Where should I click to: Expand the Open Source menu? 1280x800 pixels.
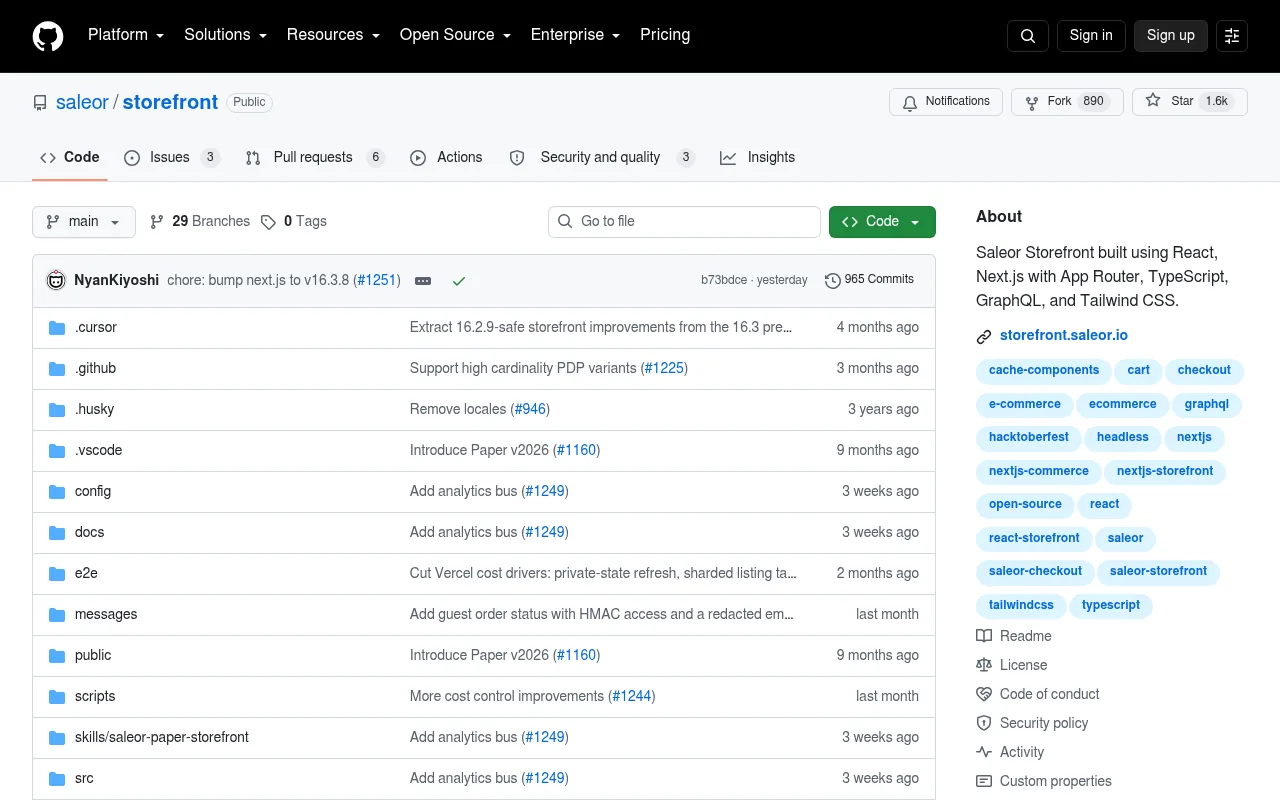(x=455, y=35)
